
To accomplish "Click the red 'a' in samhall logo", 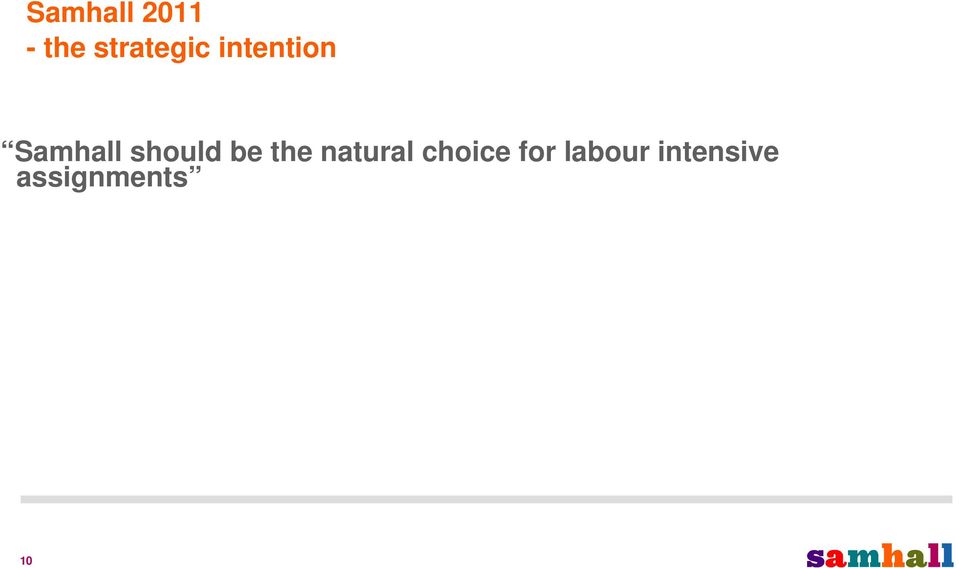I will (836, 558).
